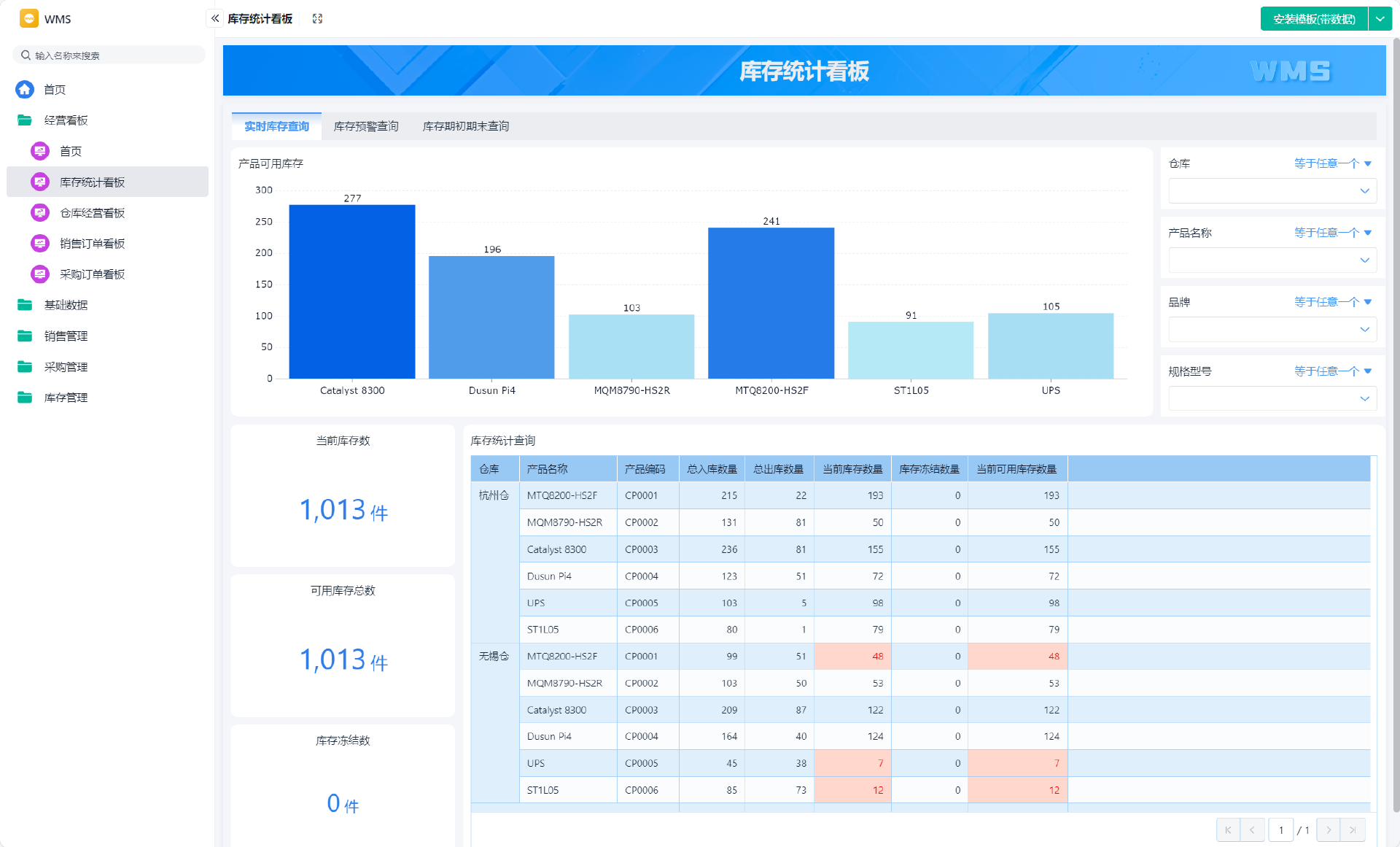The height and width of the screenshot is (847, 1400).
Task: Click the sidebar name search field
Action: click(109, 55)
